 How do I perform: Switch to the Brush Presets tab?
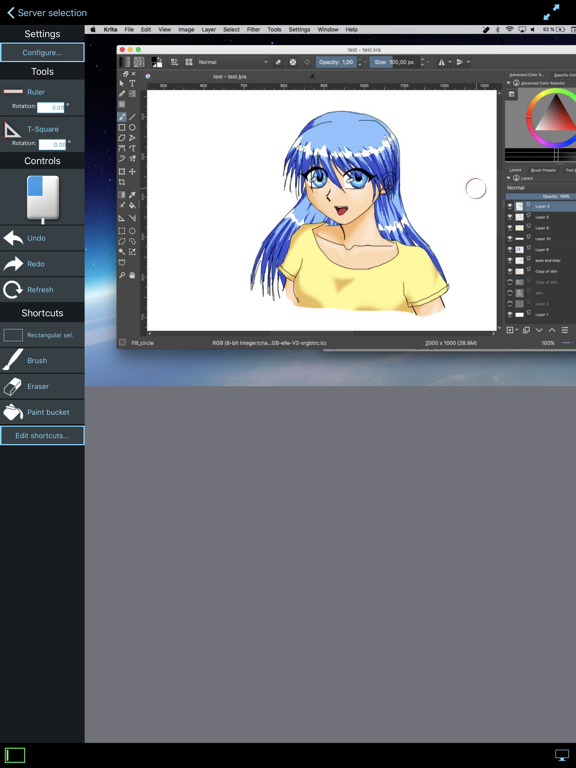tap(543, 170)
